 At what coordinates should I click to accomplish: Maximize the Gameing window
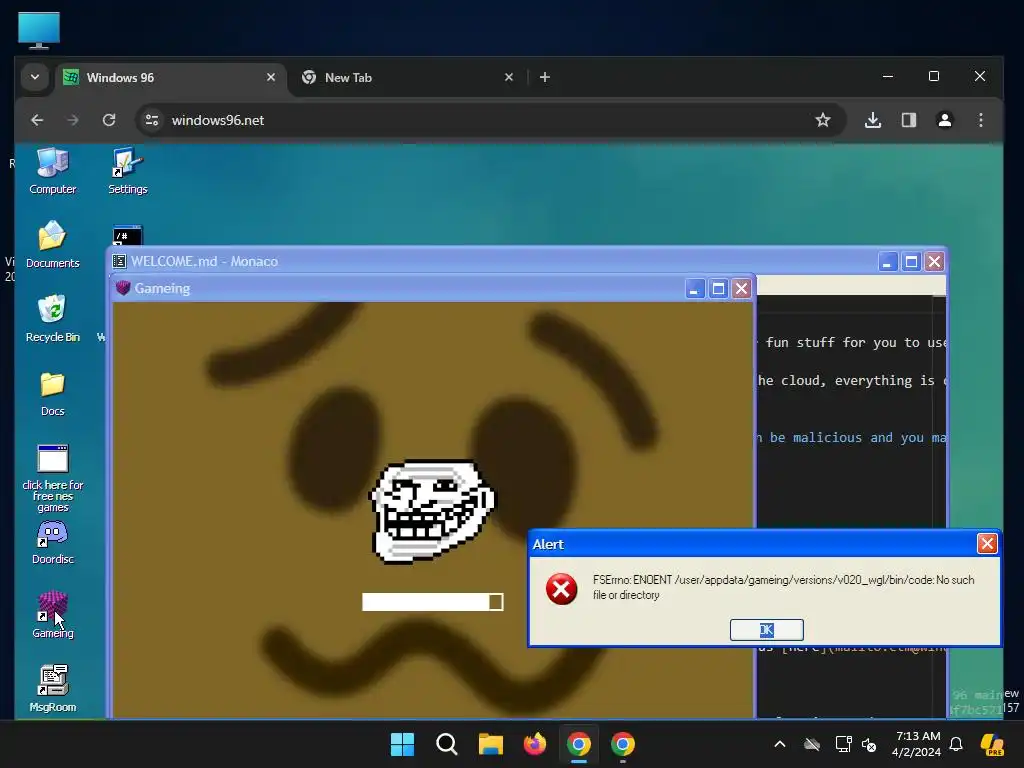click(x=718, y=289)
